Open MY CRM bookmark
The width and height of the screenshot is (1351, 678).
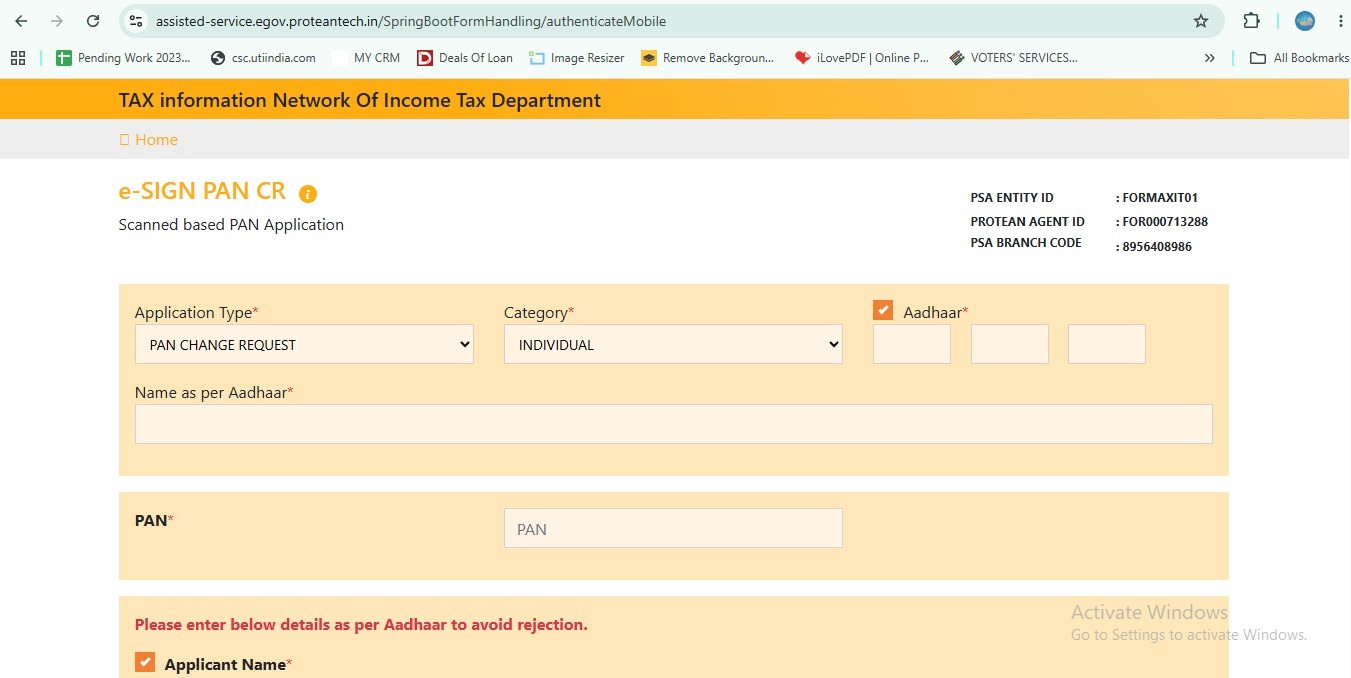point(366,58)
